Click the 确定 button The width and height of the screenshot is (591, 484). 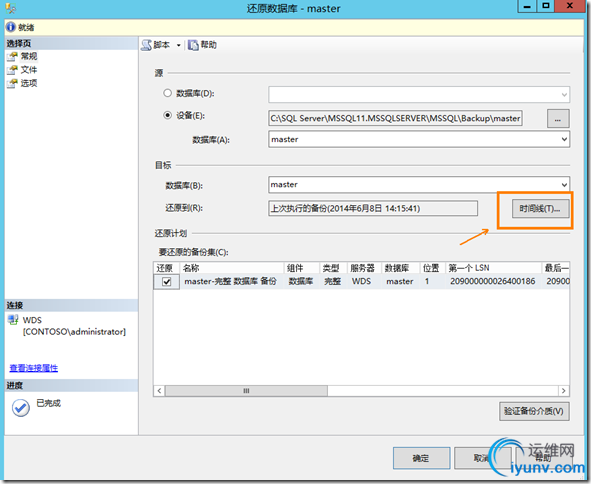click(x=421, y=458)
